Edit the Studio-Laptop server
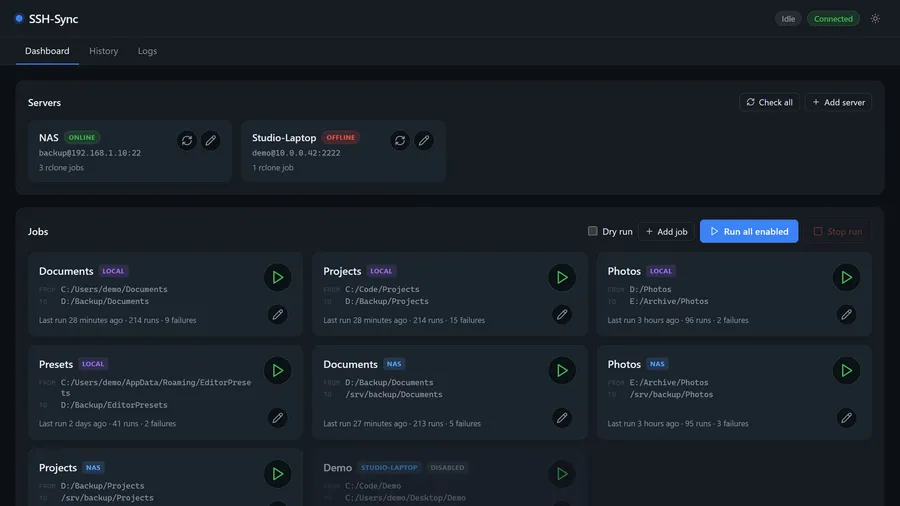 (424, 141)
